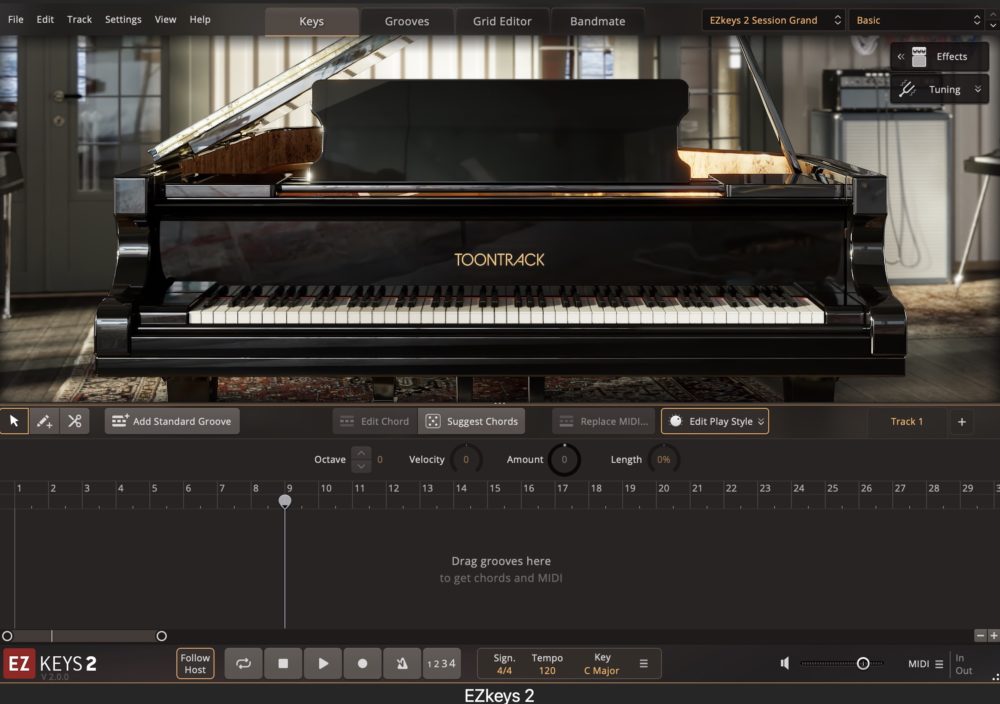1000x704 pixels.
Task: Click the master volume slider handle
Action: [862, 663]
